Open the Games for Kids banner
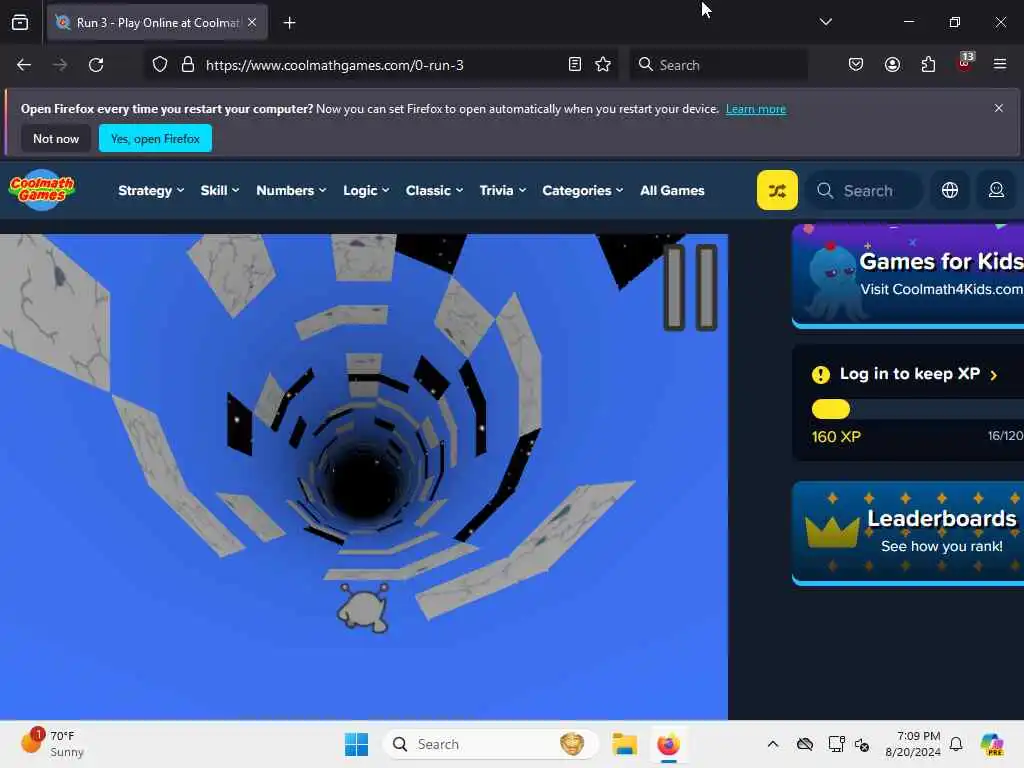This screenshot has height=768, width=1024. coord(908,274)
